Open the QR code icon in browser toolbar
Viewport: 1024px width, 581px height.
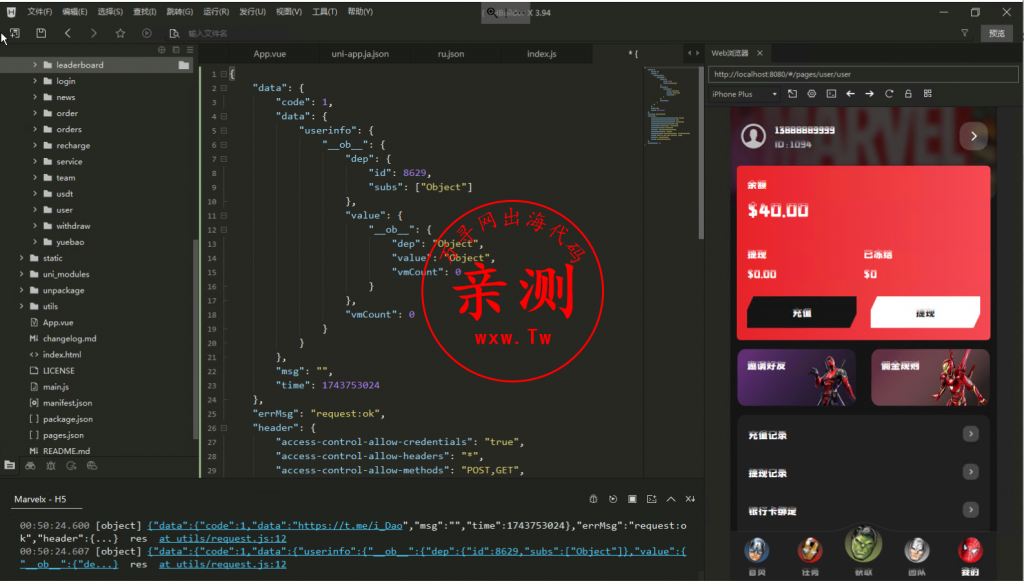pos(927,94)
